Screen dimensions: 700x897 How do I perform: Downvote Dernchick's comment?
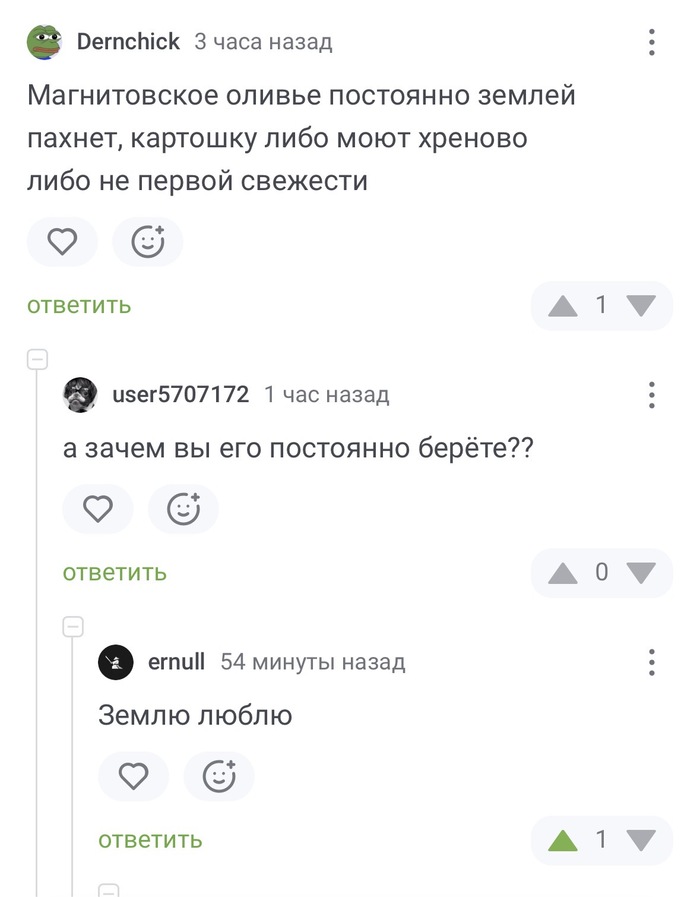[640, 306]
